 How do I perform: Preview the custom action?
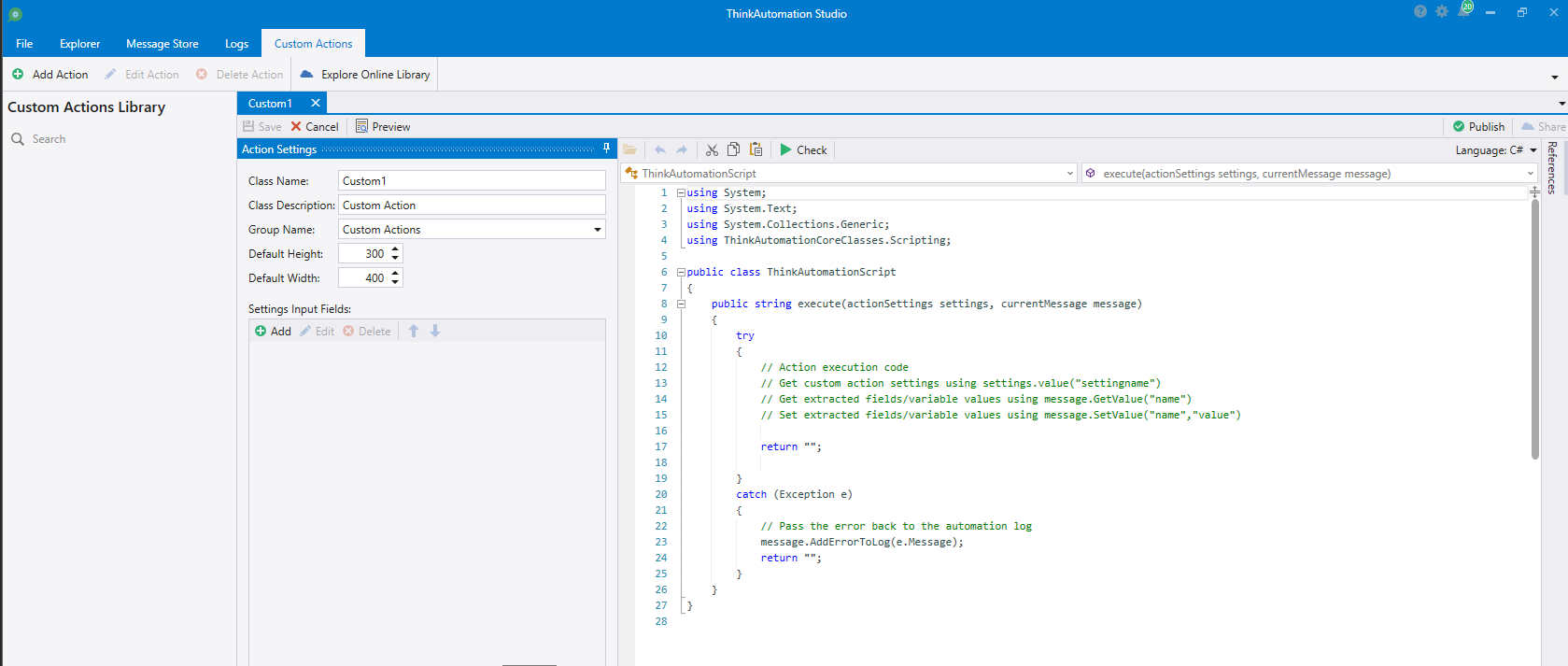(383, 126)
